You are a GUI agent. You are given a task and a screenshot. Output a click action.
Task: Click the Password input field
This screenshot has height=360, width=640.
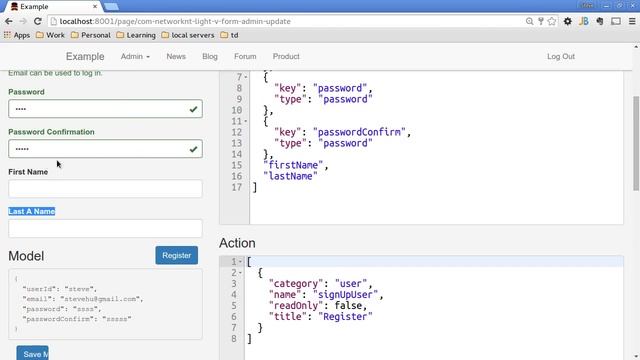(x=105, y=109)
